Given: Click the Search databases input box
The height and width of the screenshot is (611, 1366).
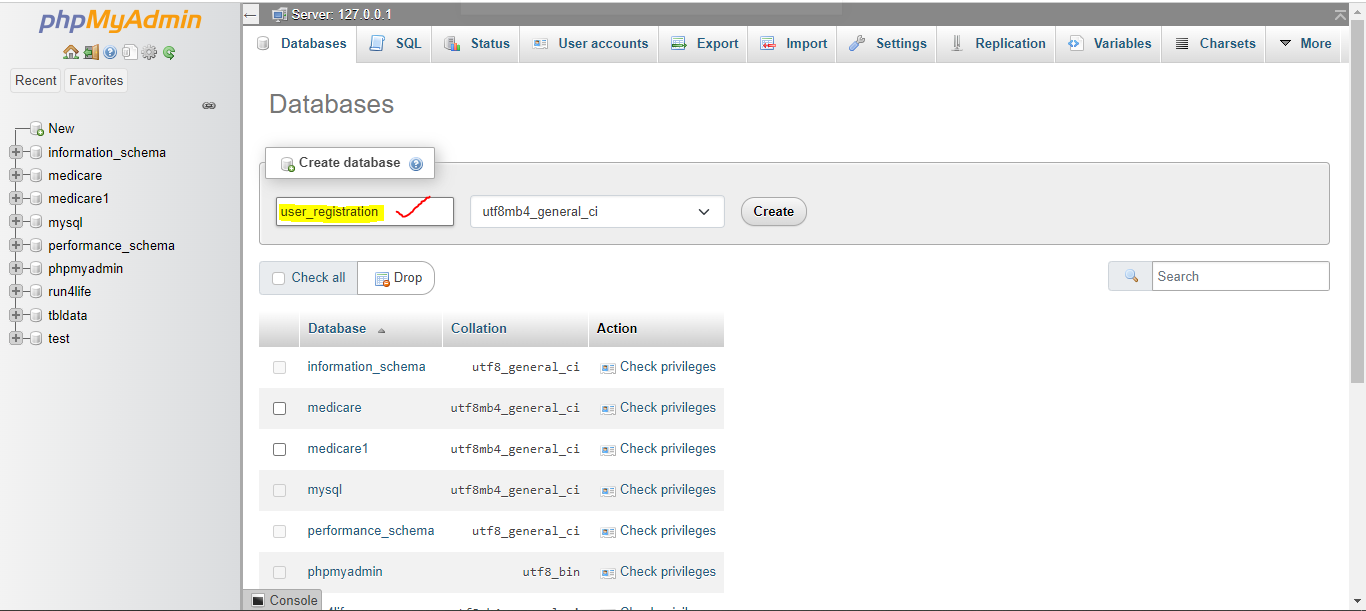Looking at the screenshot, I should 1241,276.
